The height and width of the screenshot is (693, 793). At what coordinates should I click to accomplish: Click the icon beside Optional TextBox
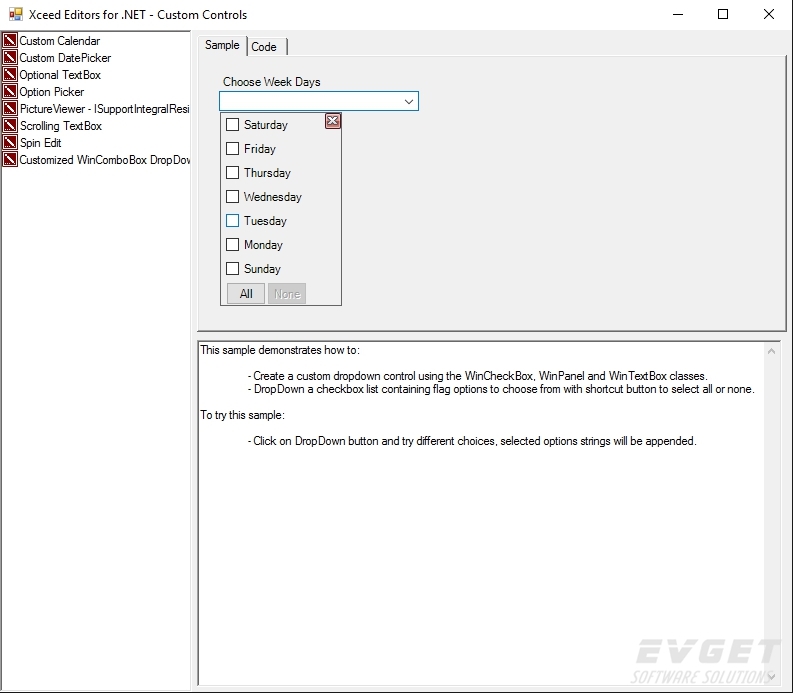10,74
